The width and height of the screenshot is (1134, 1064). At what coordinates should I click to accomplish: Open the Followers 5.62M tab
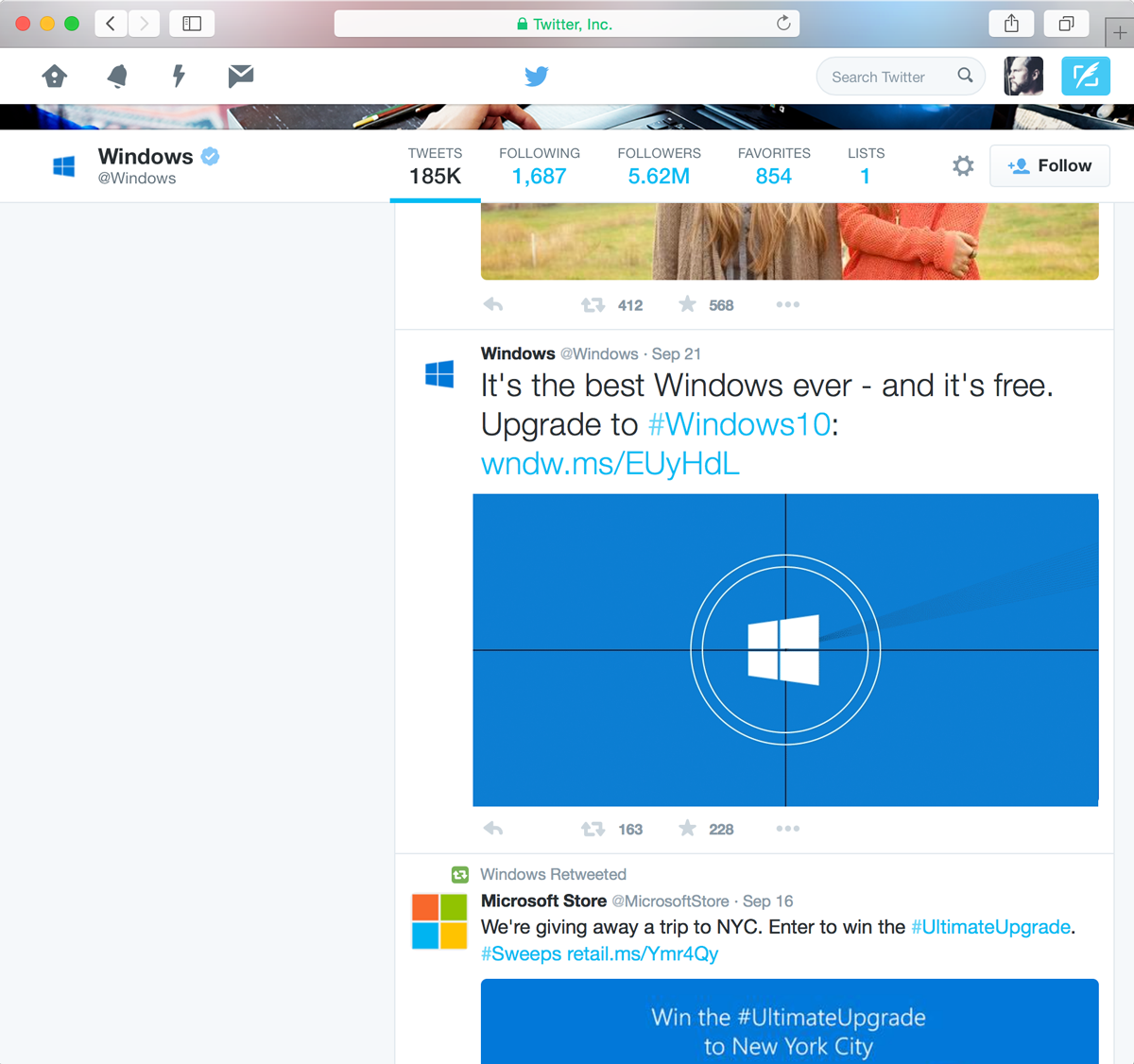[660, 166]
